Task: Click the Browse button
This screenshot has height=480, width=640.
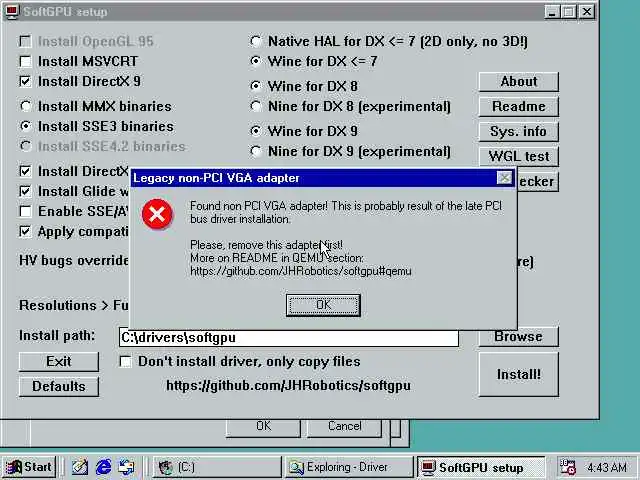Action: (518, 336)
